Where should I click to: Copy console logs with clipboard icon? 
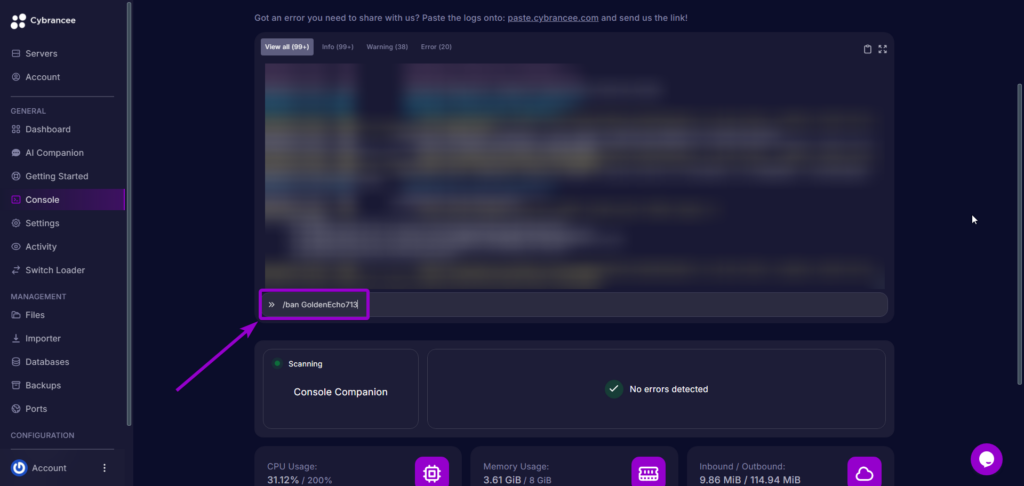coord(867,48)
